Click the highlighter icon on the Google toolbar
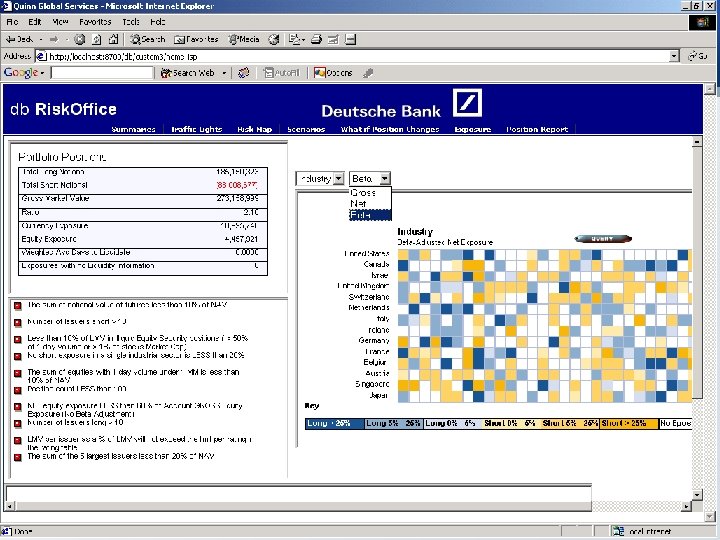The image size is (720, 540). coord(368,73)
